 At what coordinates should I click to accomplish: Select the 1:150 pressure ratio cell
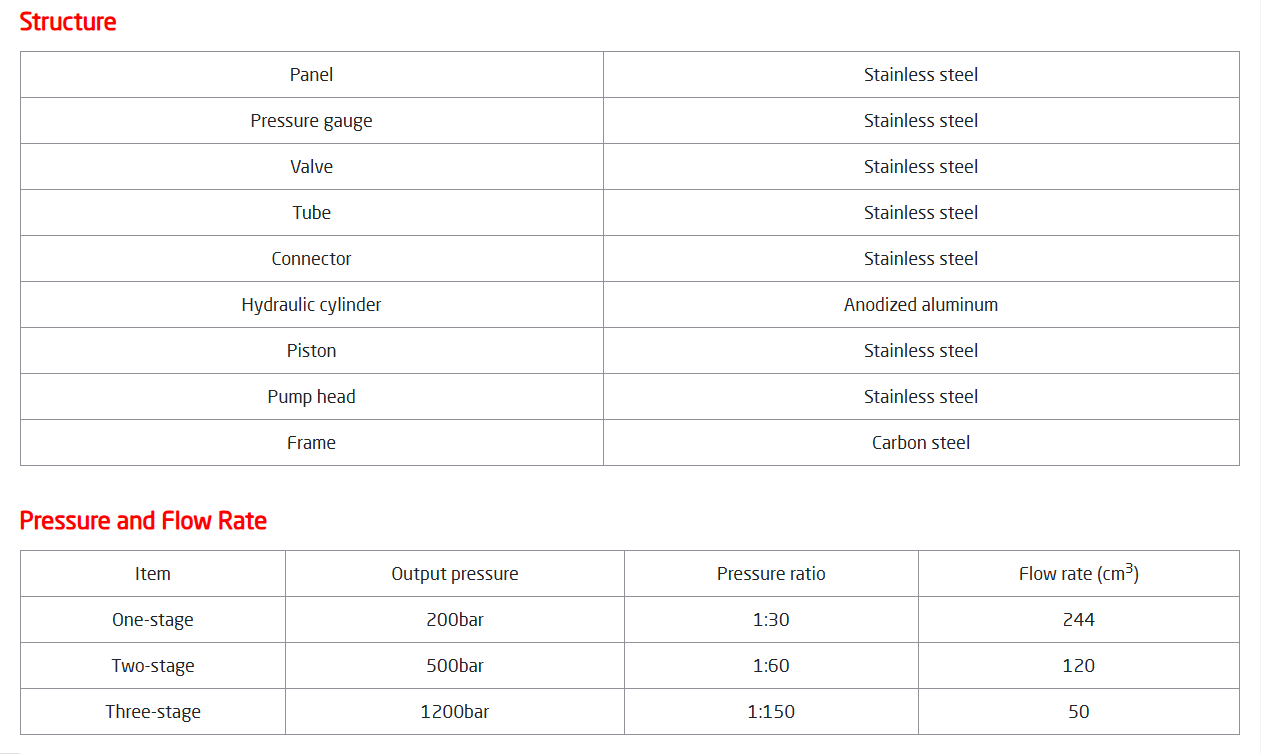771,712
